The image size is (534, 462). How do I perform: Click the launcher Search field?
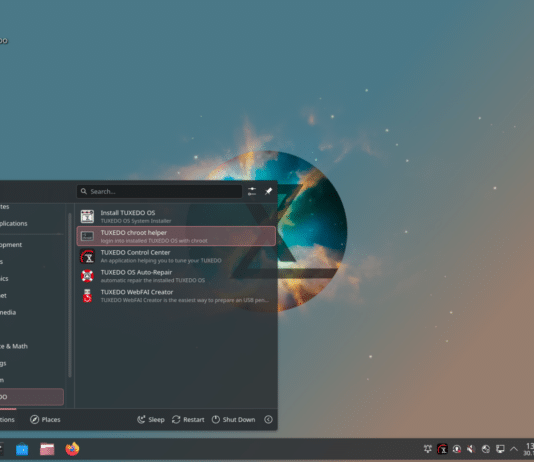click(159, 191)
